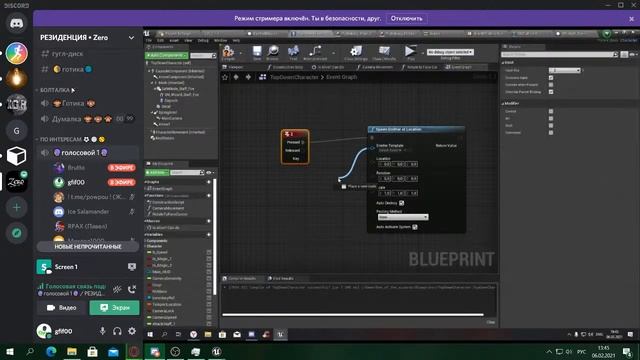Switch to the Viewport tab
640x360 pixels.
click(236, 67)
